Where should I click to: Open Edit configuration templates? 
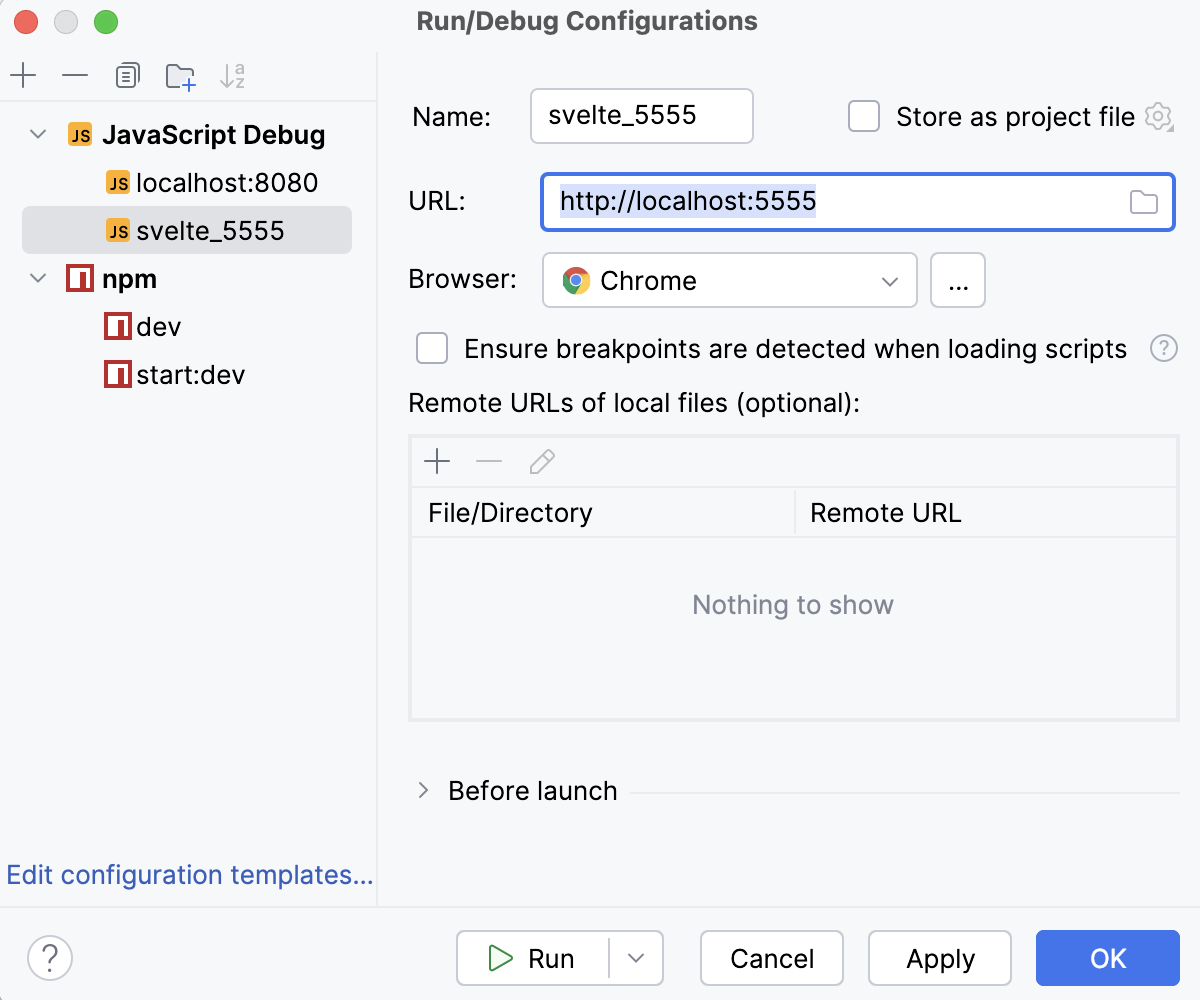tap(188, 874)
